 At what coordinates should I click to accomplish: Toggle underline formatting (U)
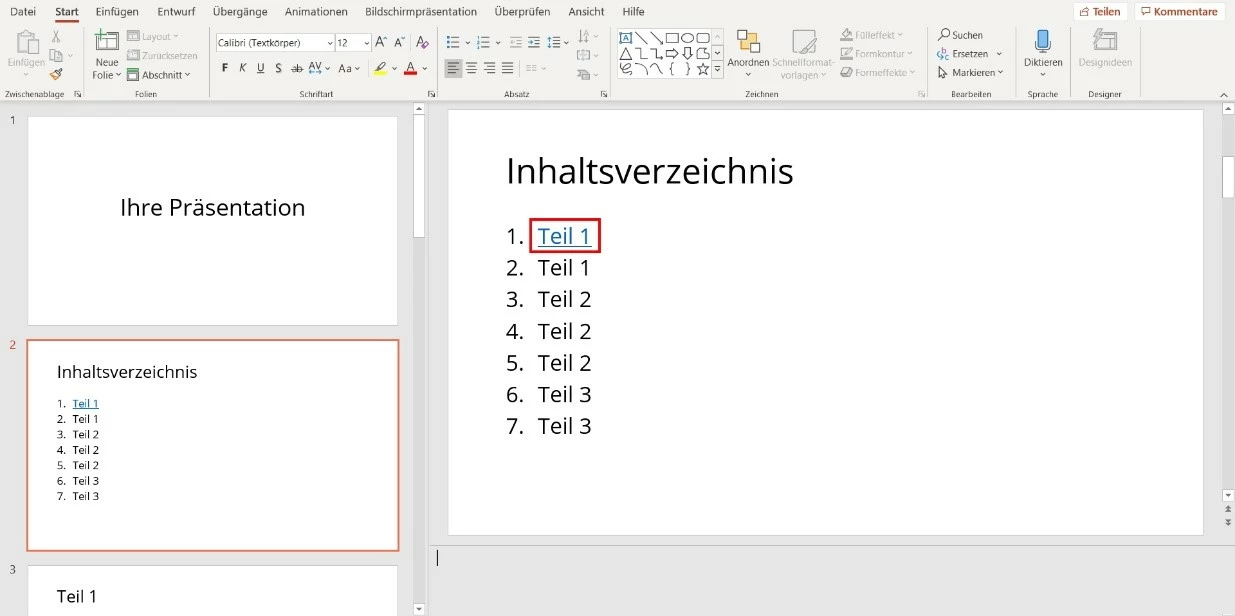pyautogui.click(x=260, y=68)
